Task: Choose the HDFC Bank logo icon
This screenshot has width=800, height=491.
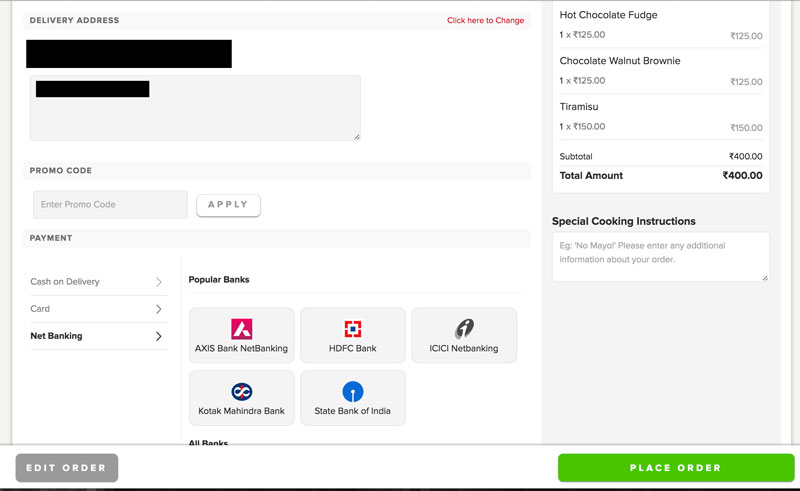Action: pyautogui.click(x=353, y=329)
